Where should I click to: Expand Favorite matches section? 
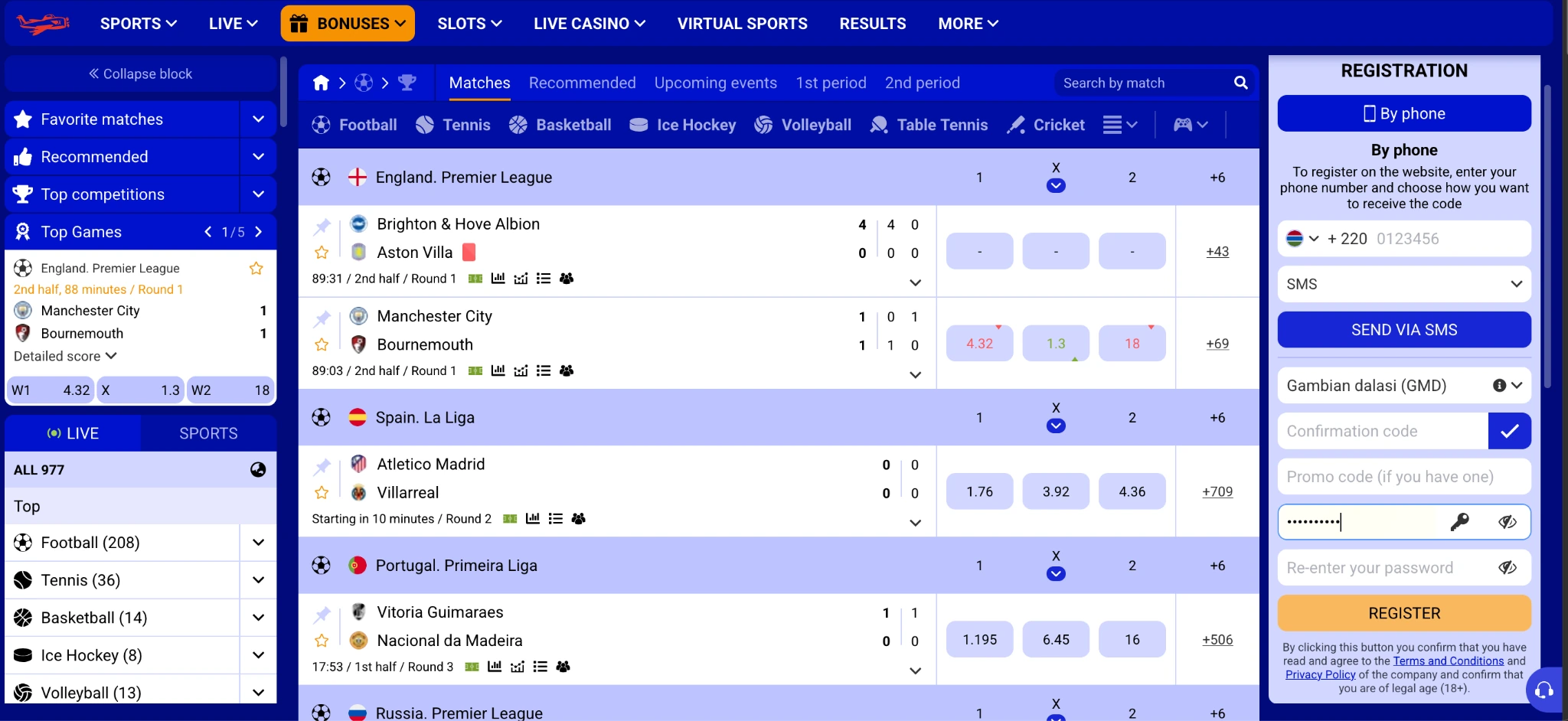pos(258,119)
